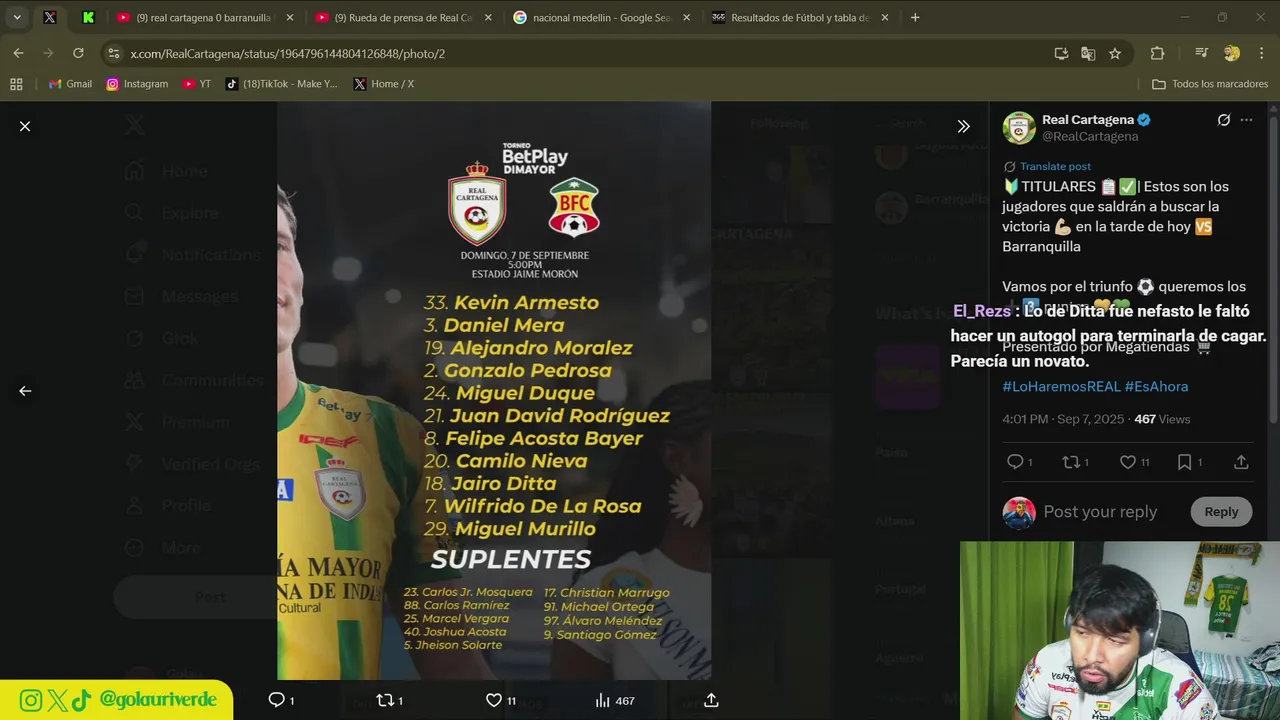View analytics icon under the photo
The image size is (1280, 720).
[x=602, y=700]
